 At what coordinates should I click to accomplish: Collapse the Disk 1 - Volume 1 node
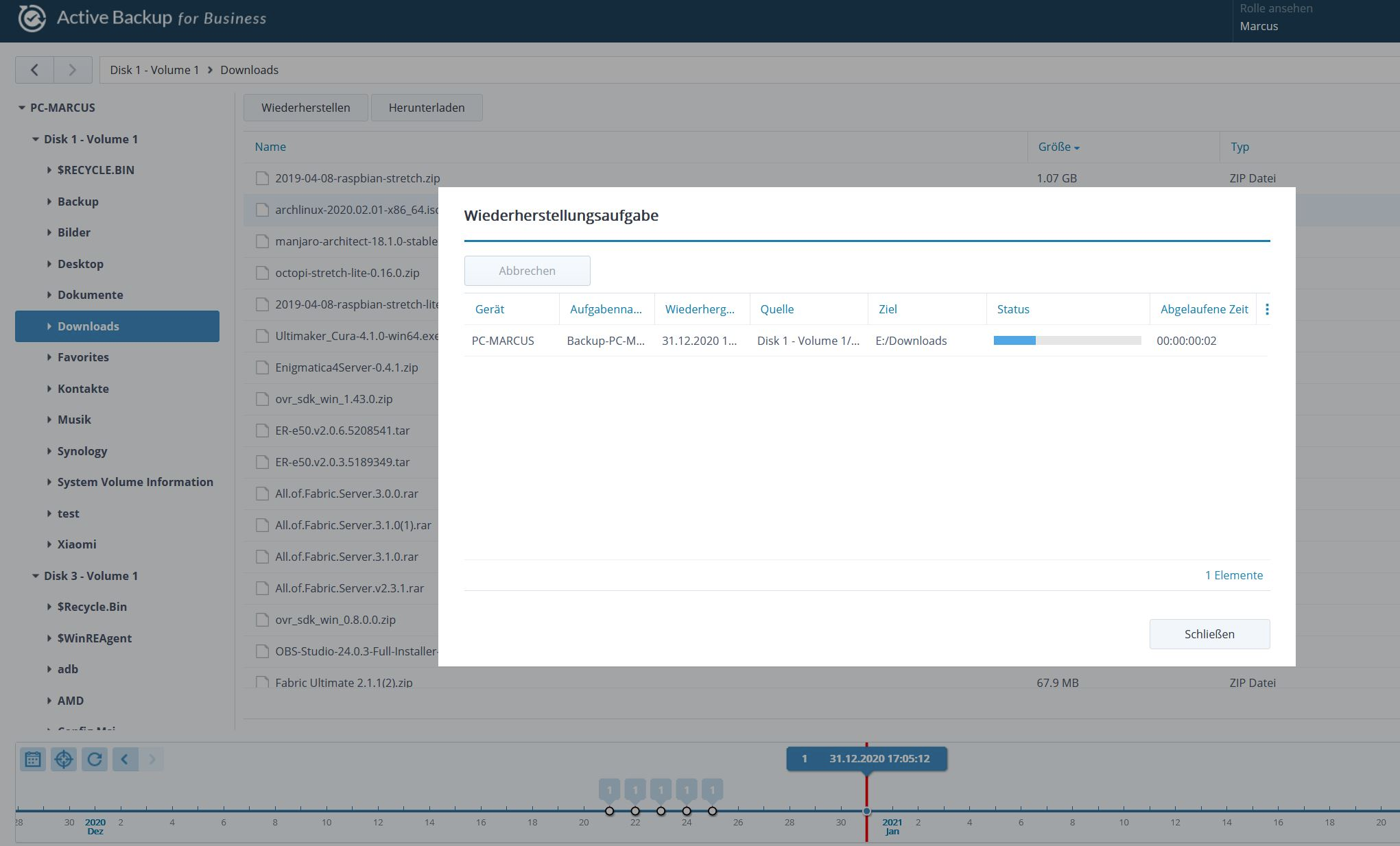point(36,139)
